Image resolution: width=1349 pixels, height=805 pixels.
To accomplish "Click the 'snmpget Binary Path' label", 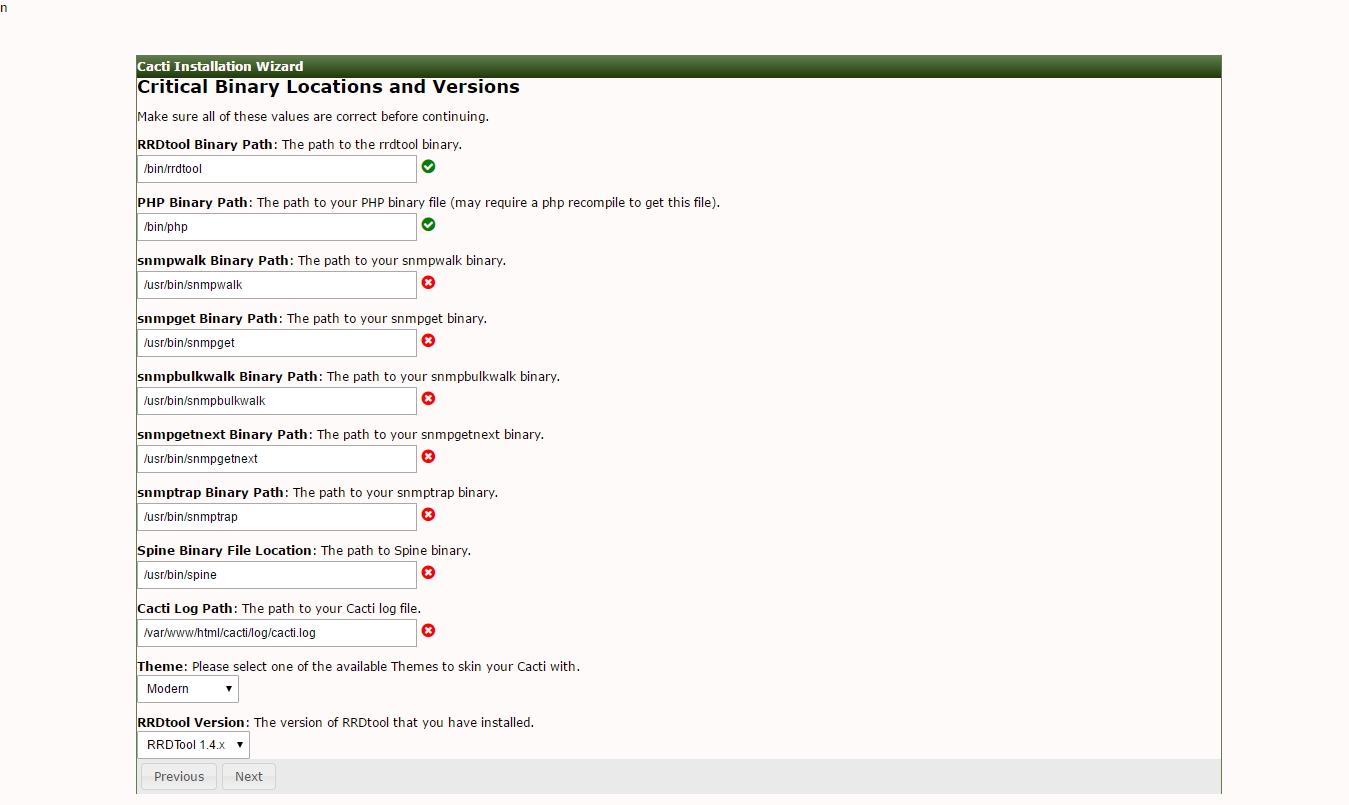I will pos(207,318).
